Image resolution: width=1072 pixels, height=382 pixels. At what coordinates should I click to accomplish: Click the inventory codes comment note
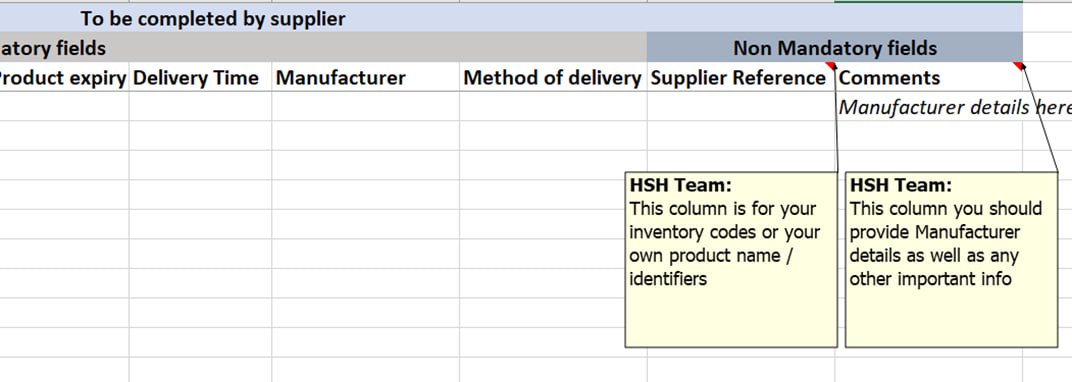731,260
